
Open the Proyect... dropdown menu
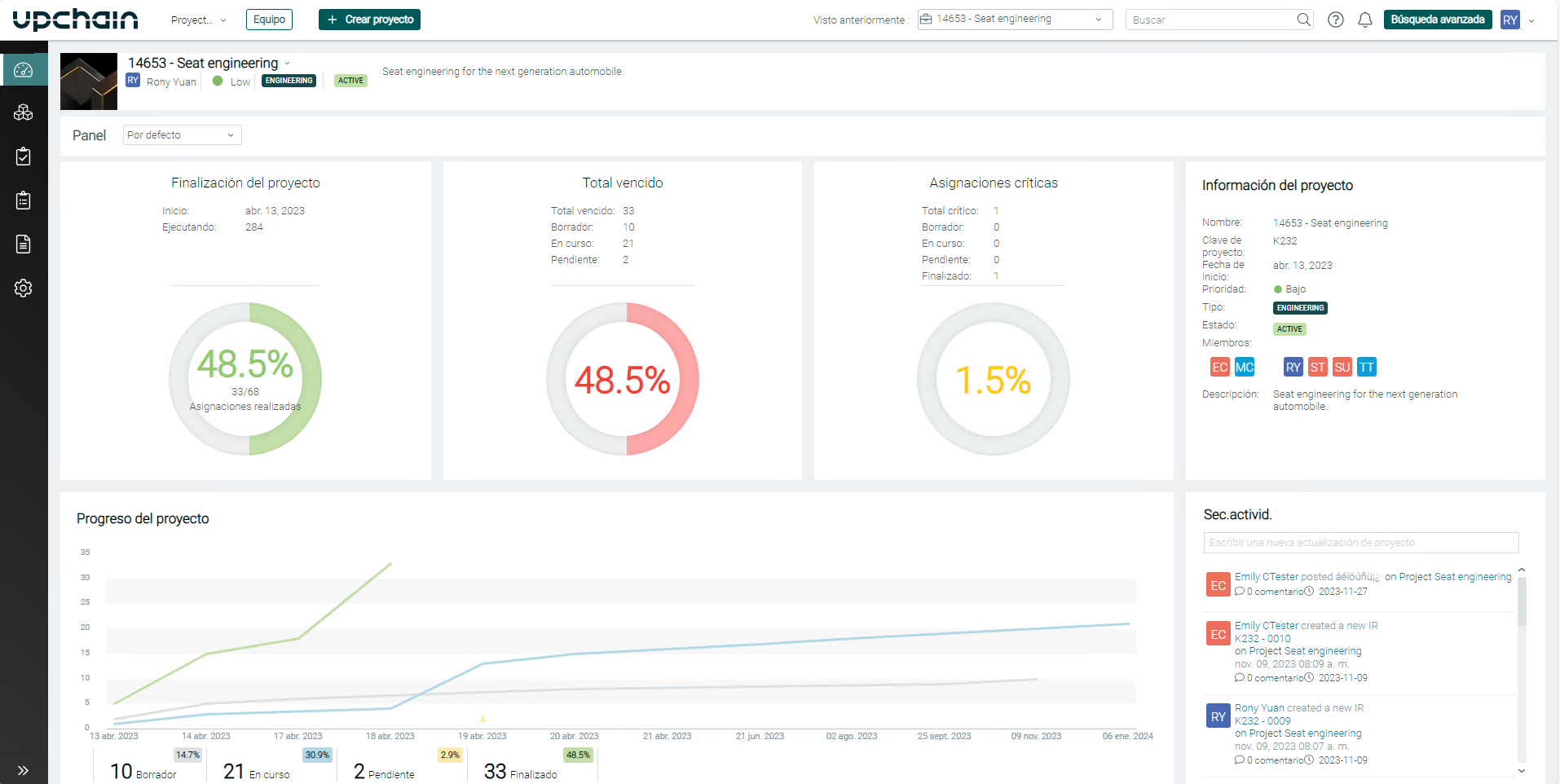pyautogui.click(x=199, y=20)
